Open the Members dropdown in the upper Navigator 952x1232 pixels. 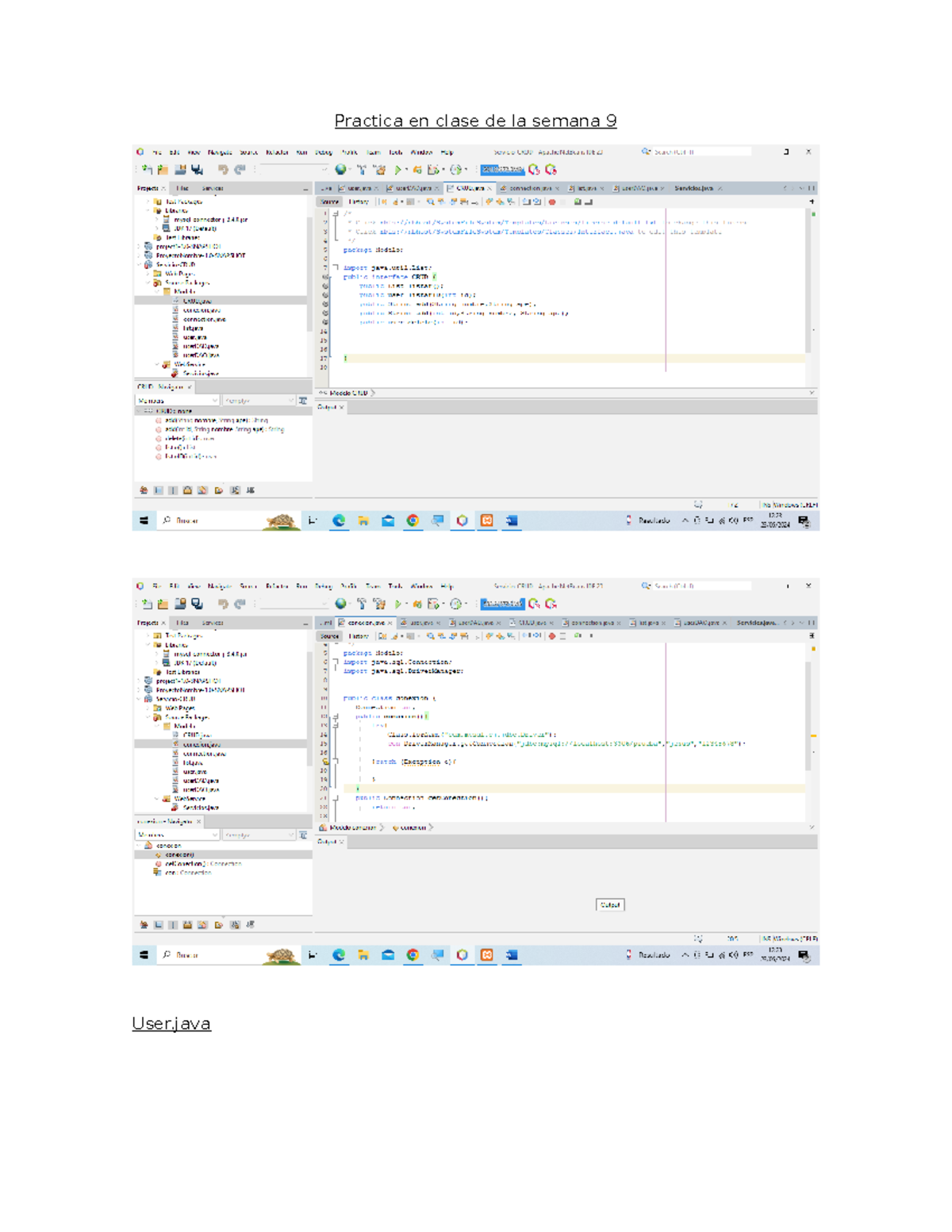click(x=177, y=401)
